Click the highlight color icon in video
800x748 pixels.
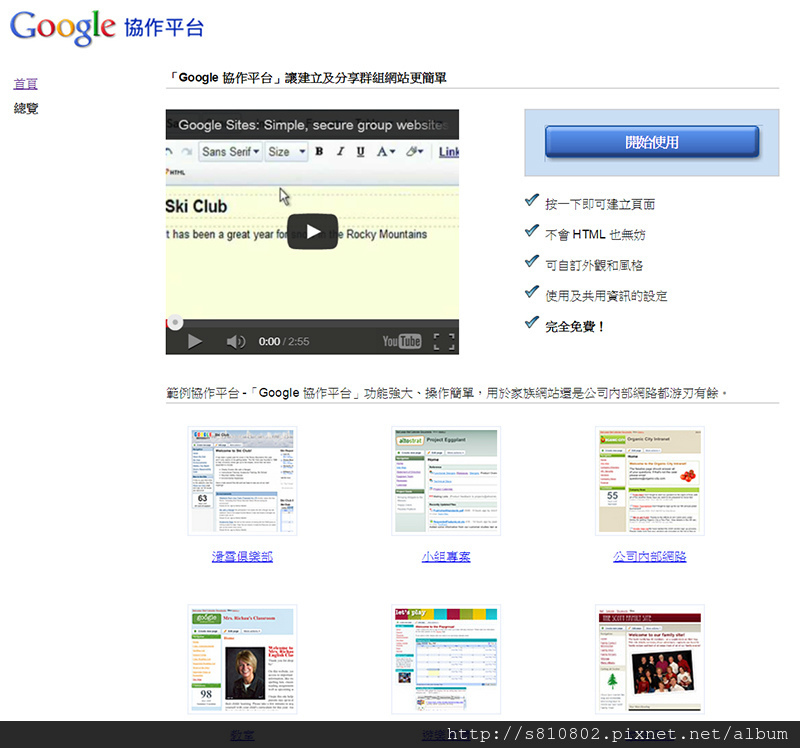point(414,152)
